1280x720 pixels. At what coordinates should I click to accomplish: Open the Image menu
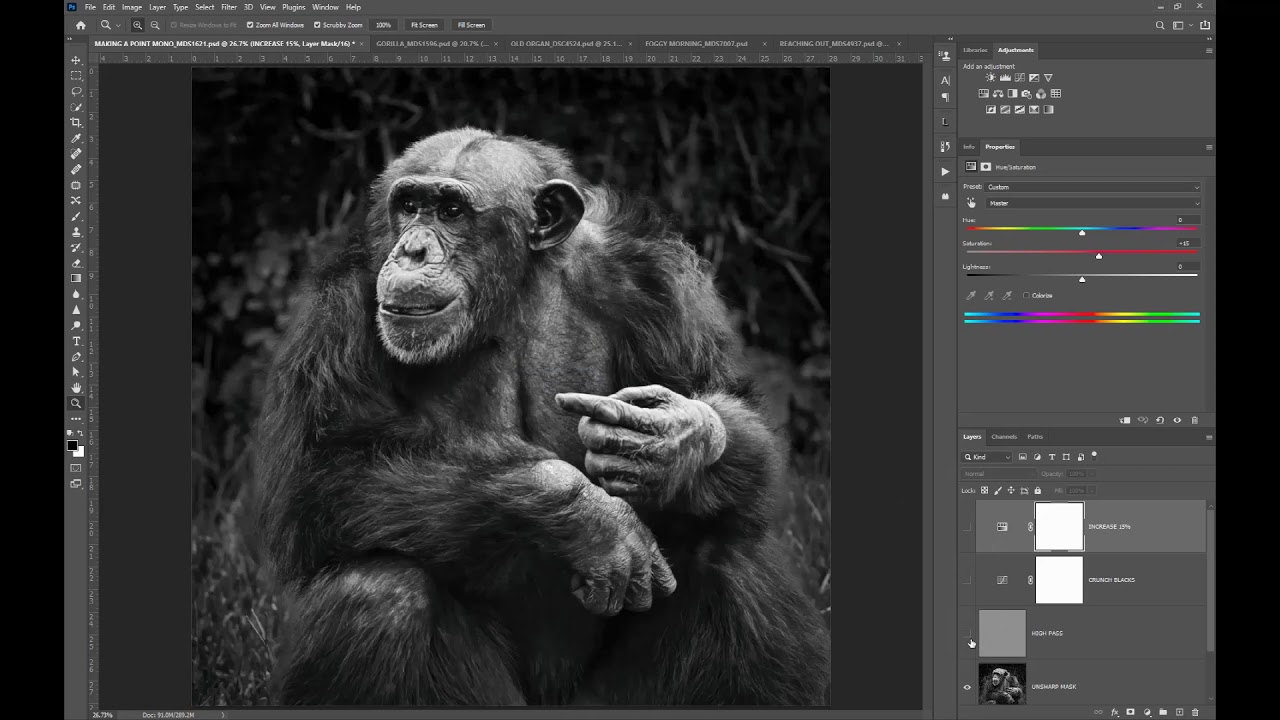click(x=132, y=7)
